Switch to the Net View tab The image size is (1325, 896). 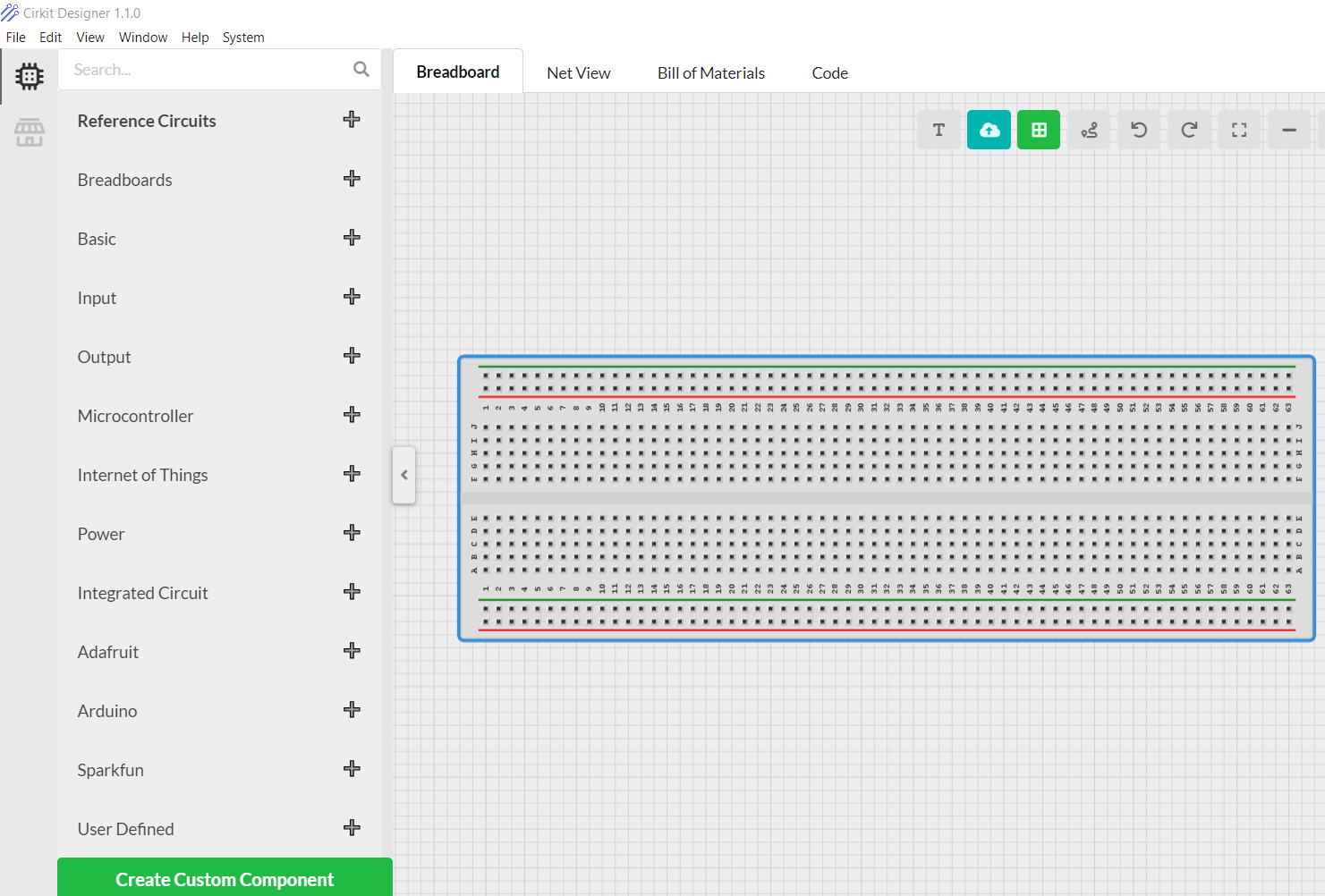click(579, 73)
